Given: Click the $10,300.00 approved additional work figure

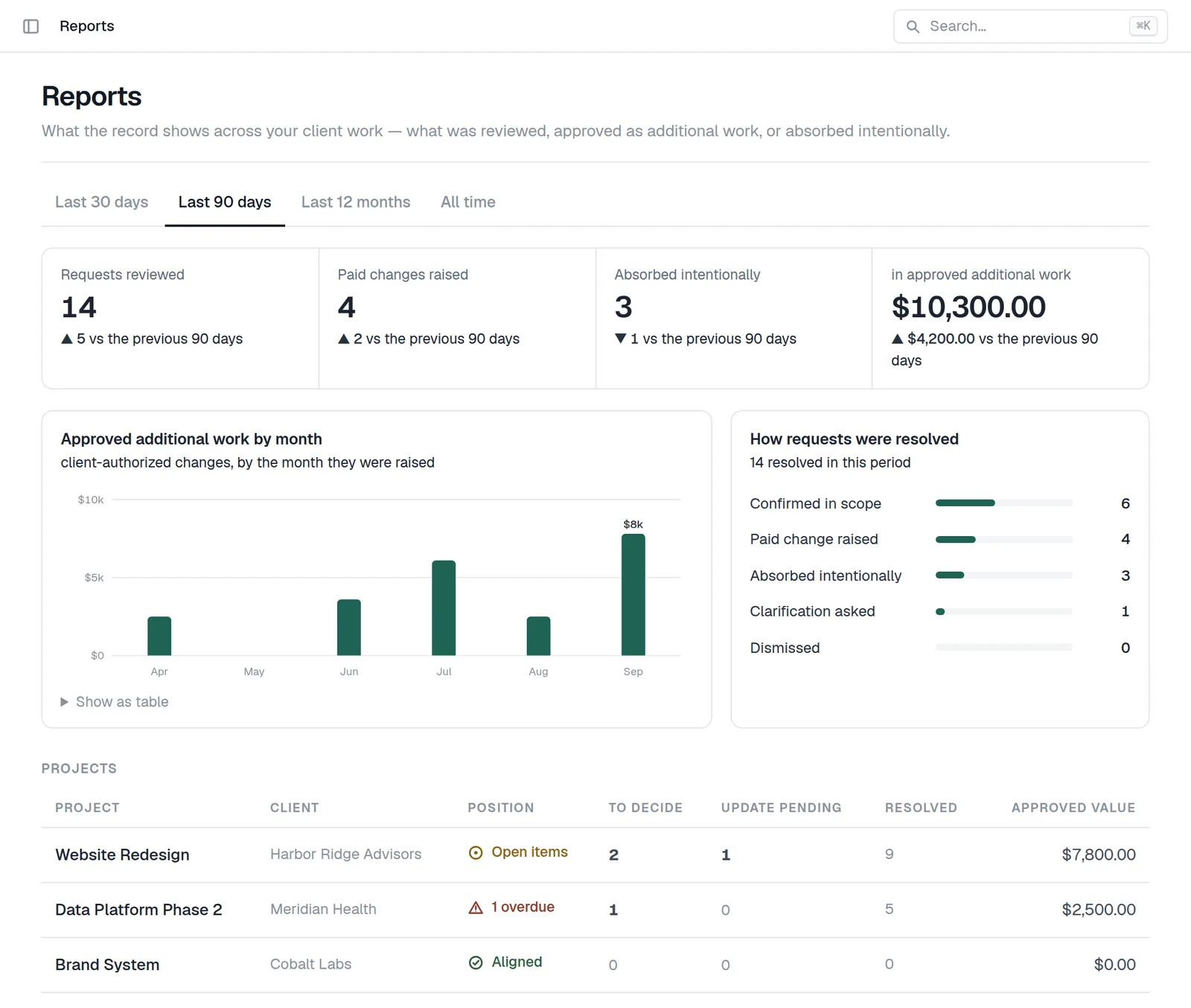Looking at the screenshot, I should (968, 307).
